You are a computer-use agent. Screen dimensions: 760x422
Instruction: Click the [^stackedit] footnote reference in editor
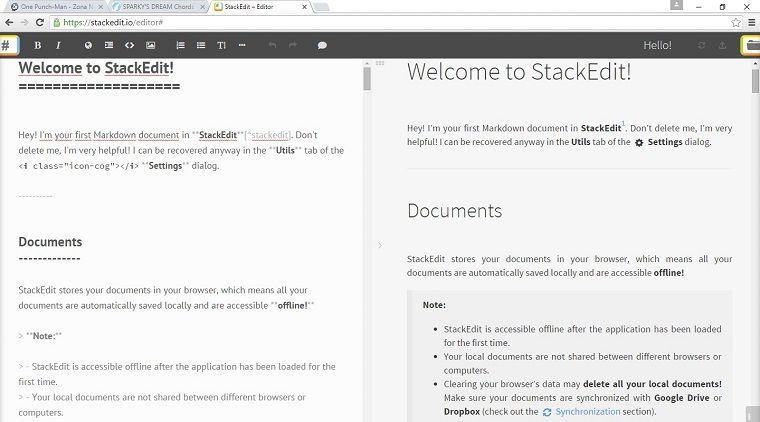click(268, 135)
